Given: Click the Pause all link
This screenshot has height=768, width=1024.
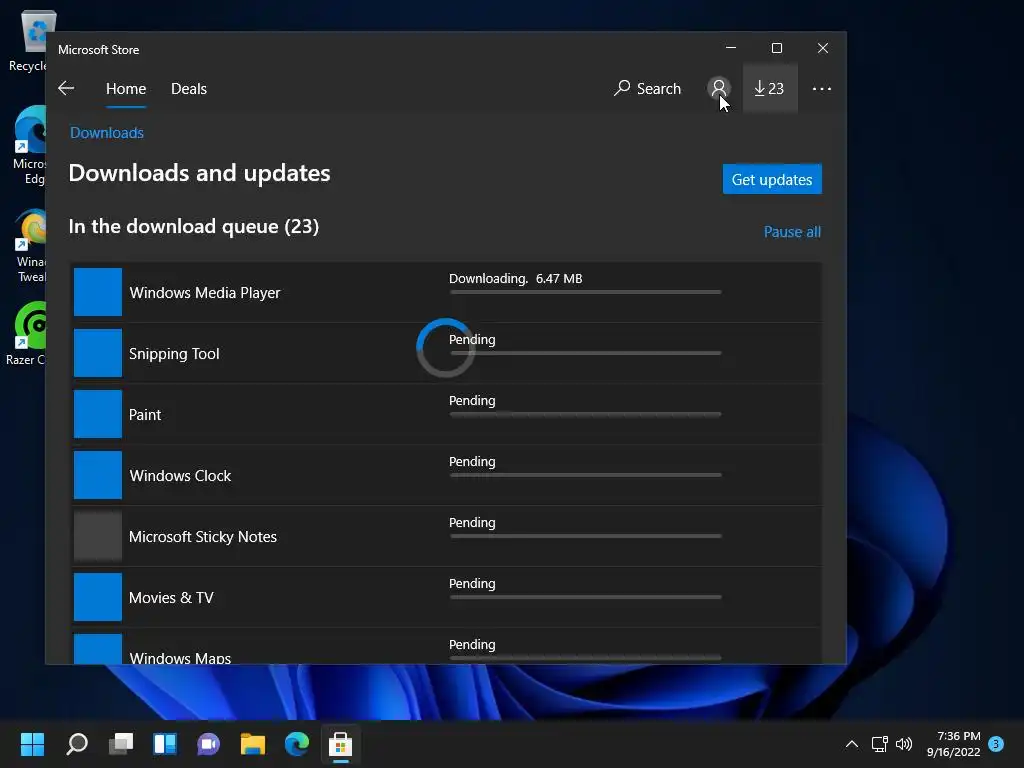Looking at the screenshot, I should point(792,232).
